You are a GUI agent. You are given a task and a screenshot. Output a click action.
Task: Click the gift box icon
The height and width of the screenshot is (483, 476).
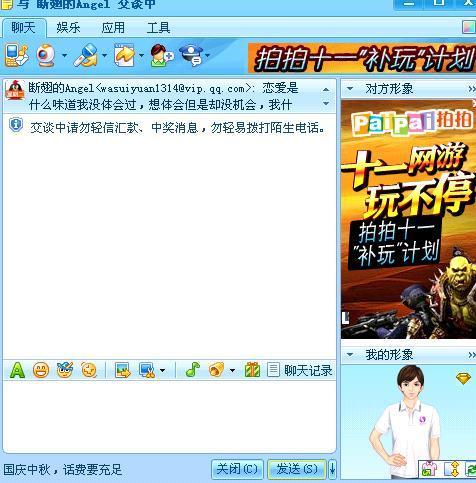(x=252, y=370)
